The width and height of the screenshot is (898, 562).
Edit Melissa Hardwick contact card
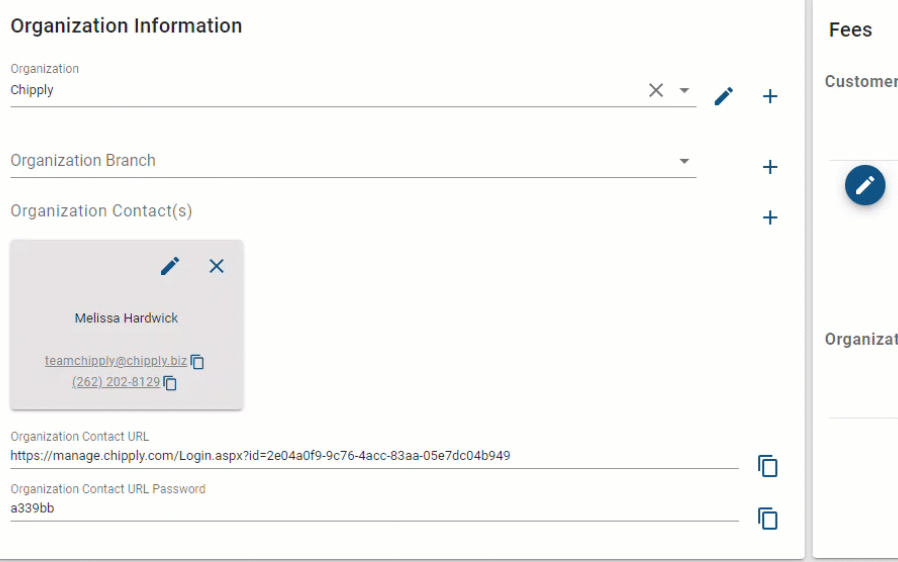[170, 266]
